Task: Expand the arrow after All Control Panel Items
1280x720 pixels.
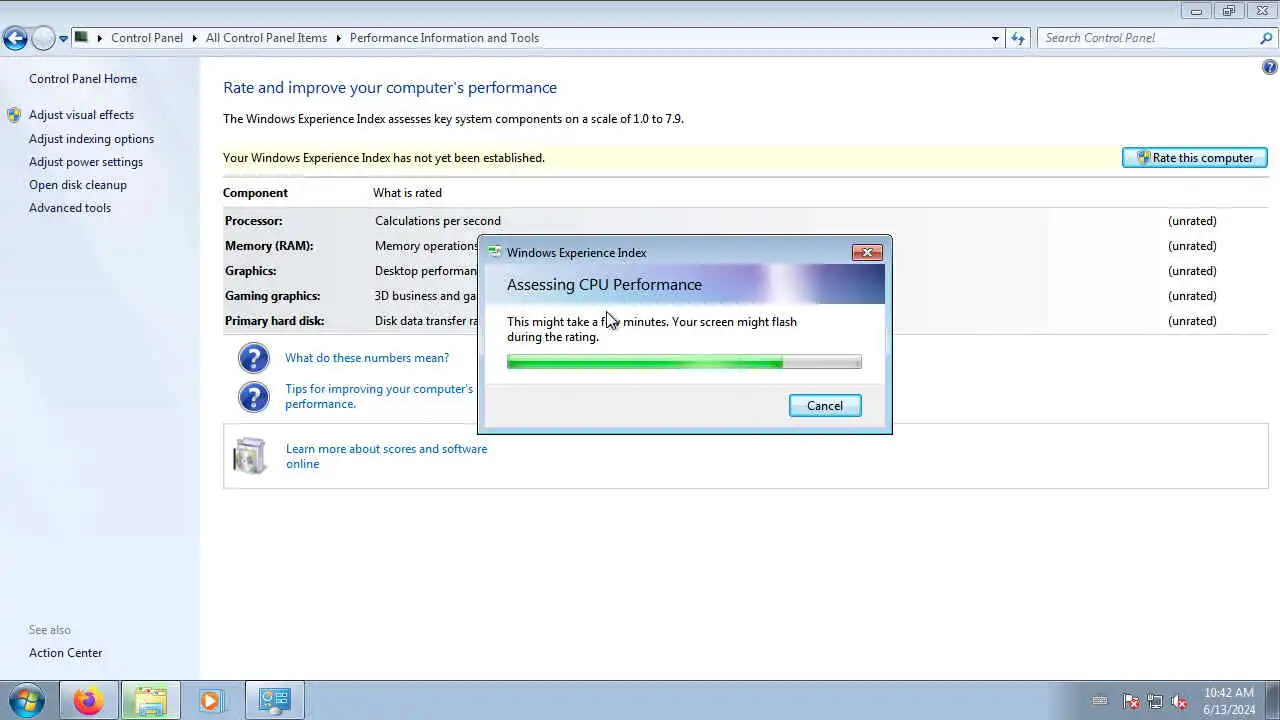Action: [338, 38]
